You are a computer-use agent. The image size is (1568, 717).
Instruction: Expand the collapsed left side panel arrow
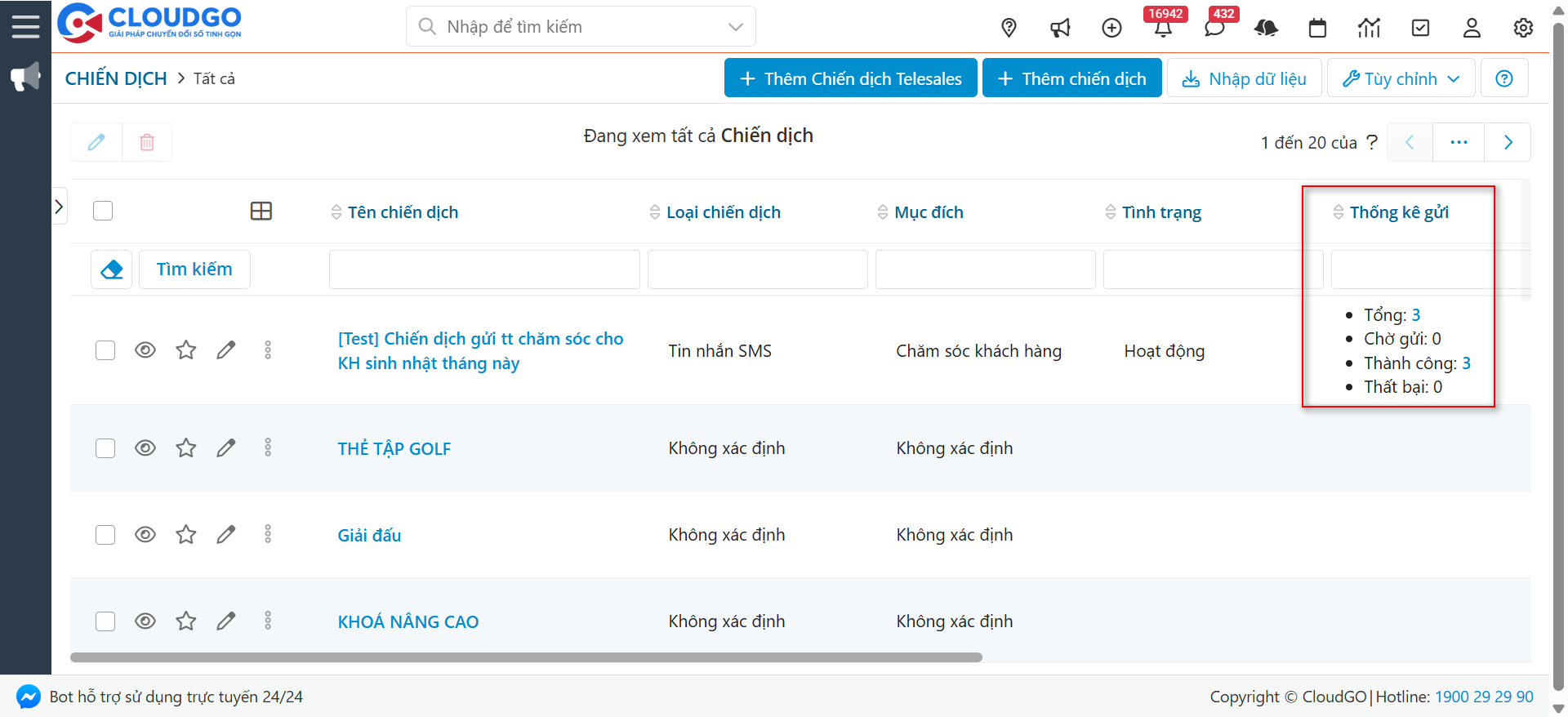59,207
